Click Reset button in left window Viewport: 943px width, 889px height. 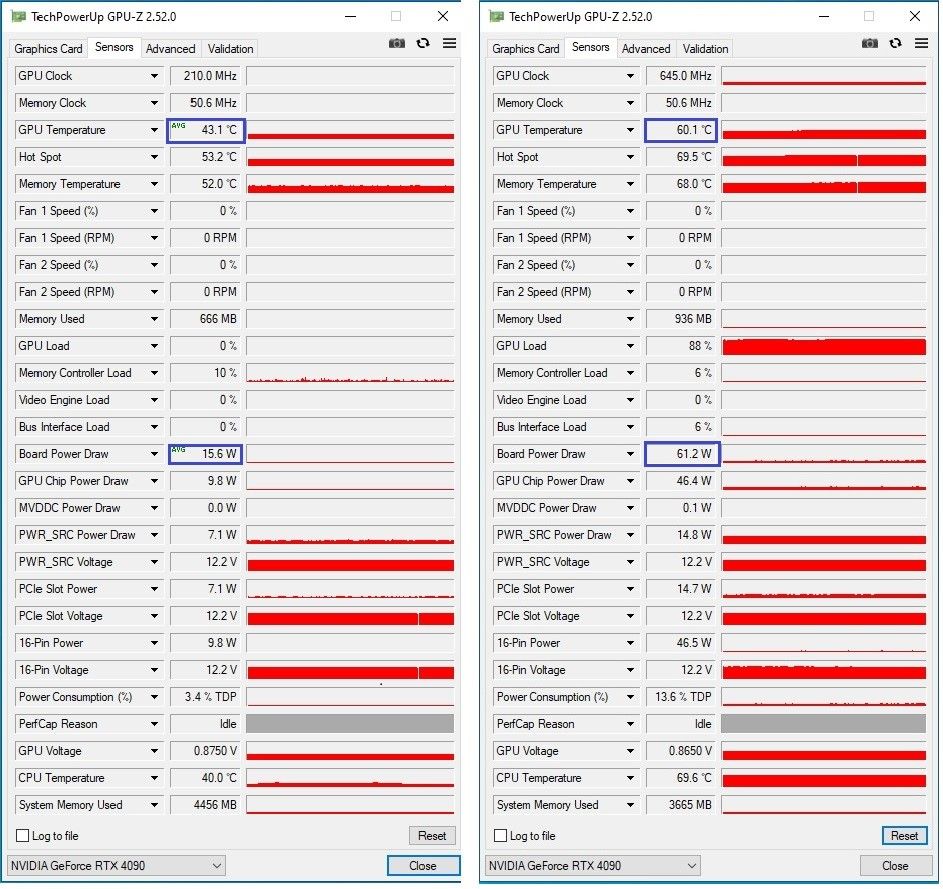click(432, 836)
